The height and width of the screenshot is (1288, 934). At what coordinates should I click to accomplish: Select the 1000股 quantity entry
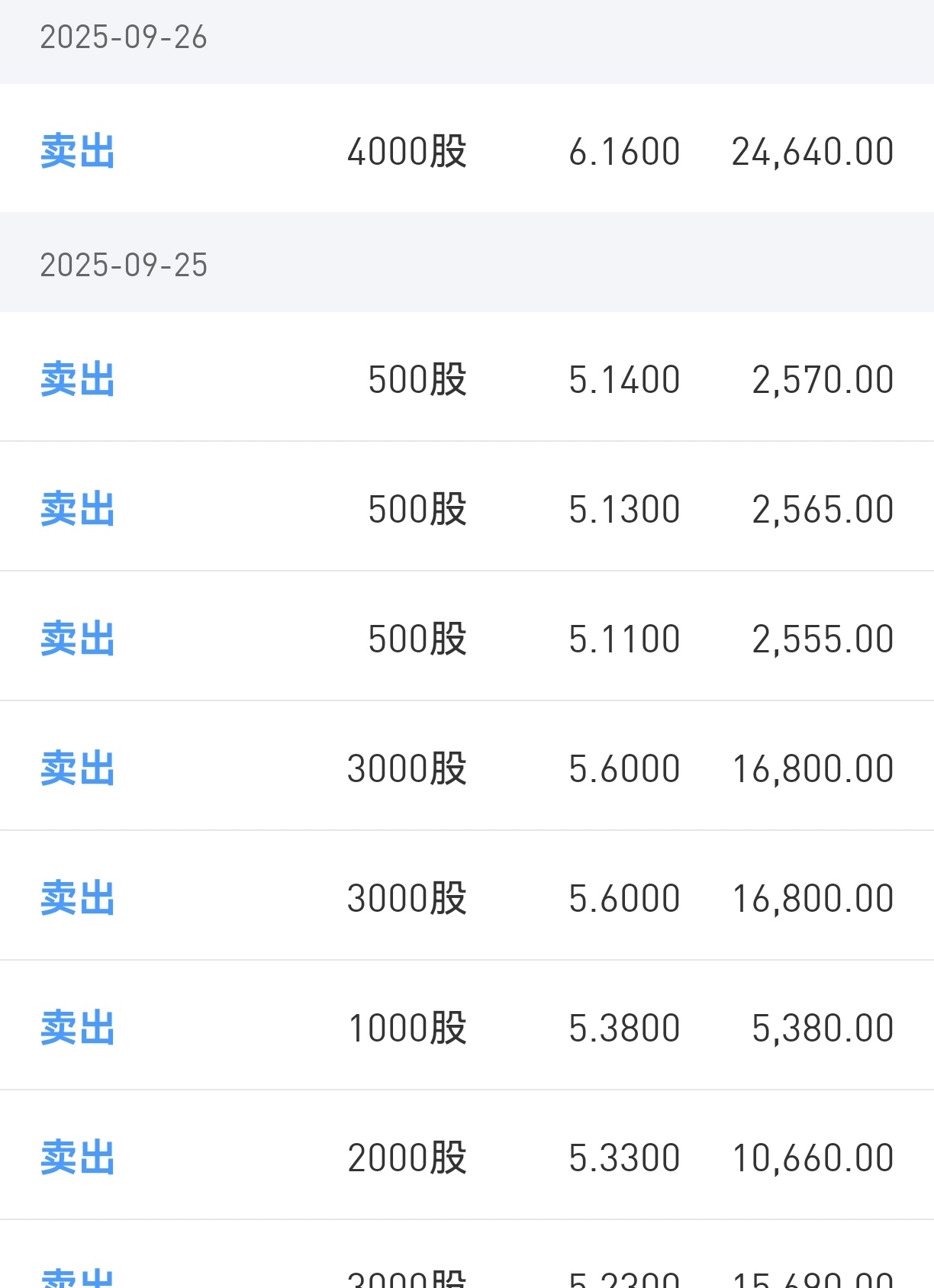[407, 1028]
